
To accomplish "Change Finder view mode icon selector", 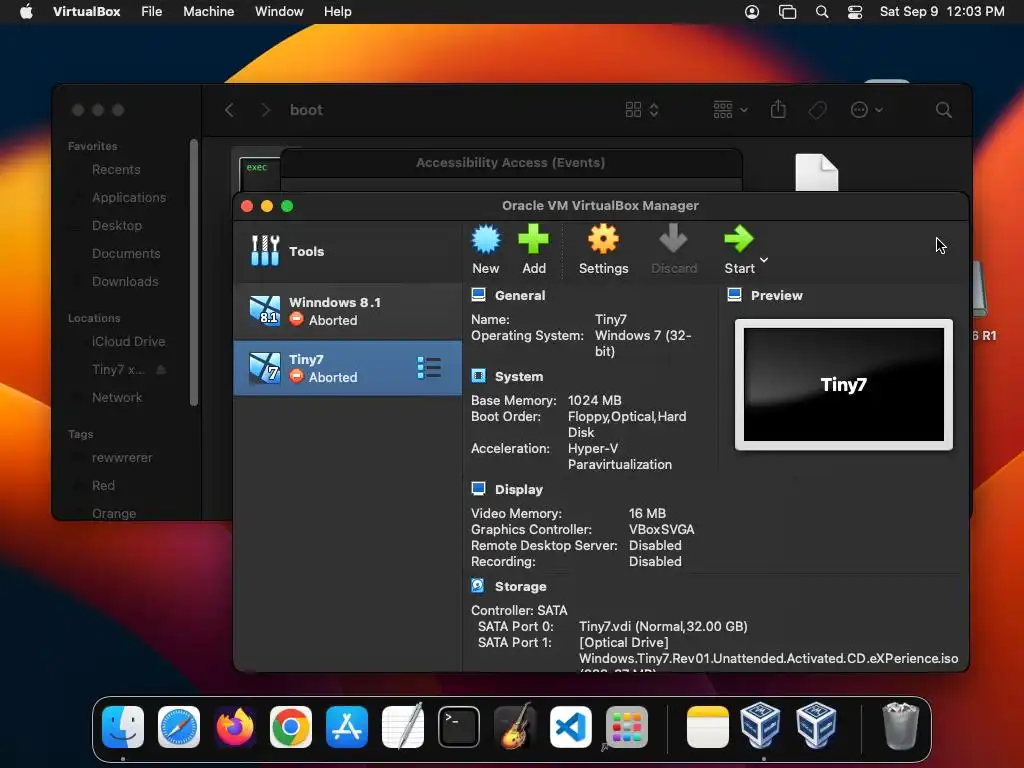I will tap(642, 110).
